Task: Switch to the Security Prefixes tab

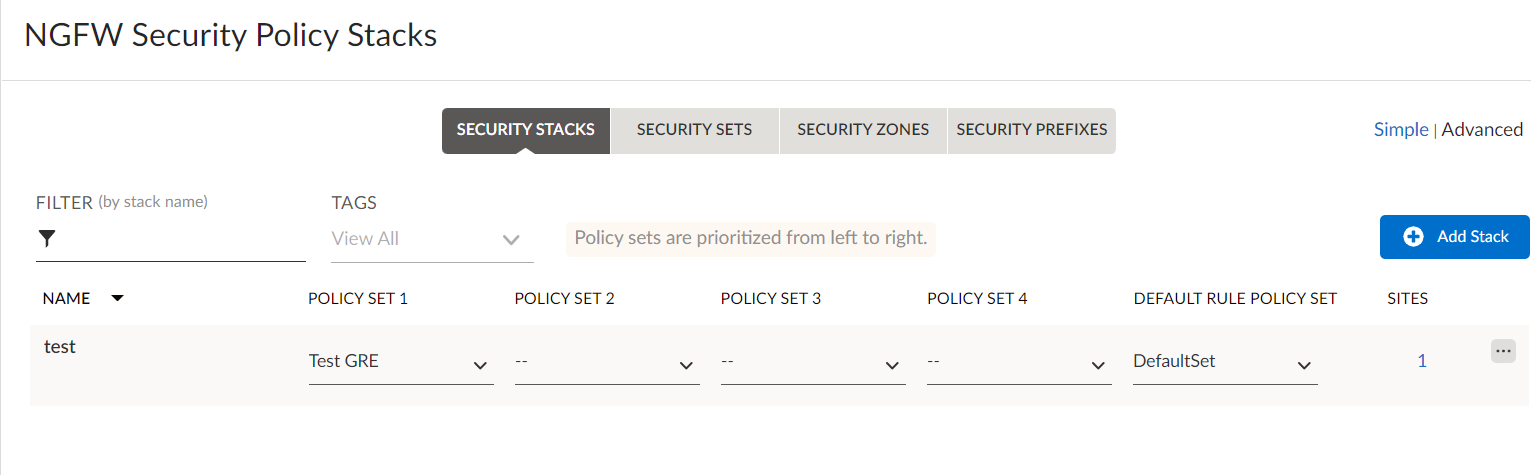Action: pos(1031,130)
